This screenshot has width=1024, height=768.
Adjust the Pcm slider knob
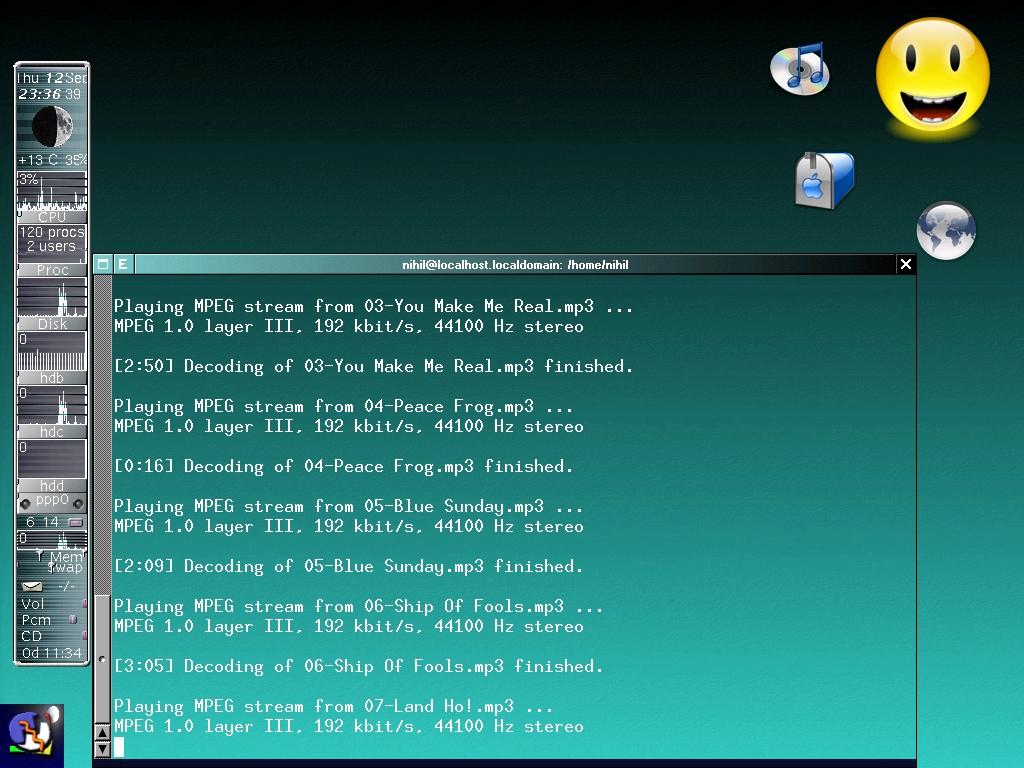point(72,619)
